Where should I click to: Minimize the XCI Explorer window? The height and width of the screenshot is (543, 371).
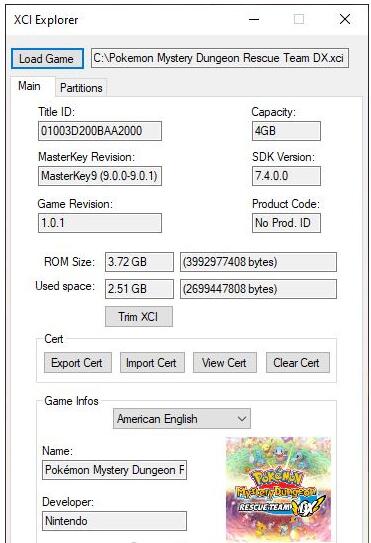pos(254,19)
